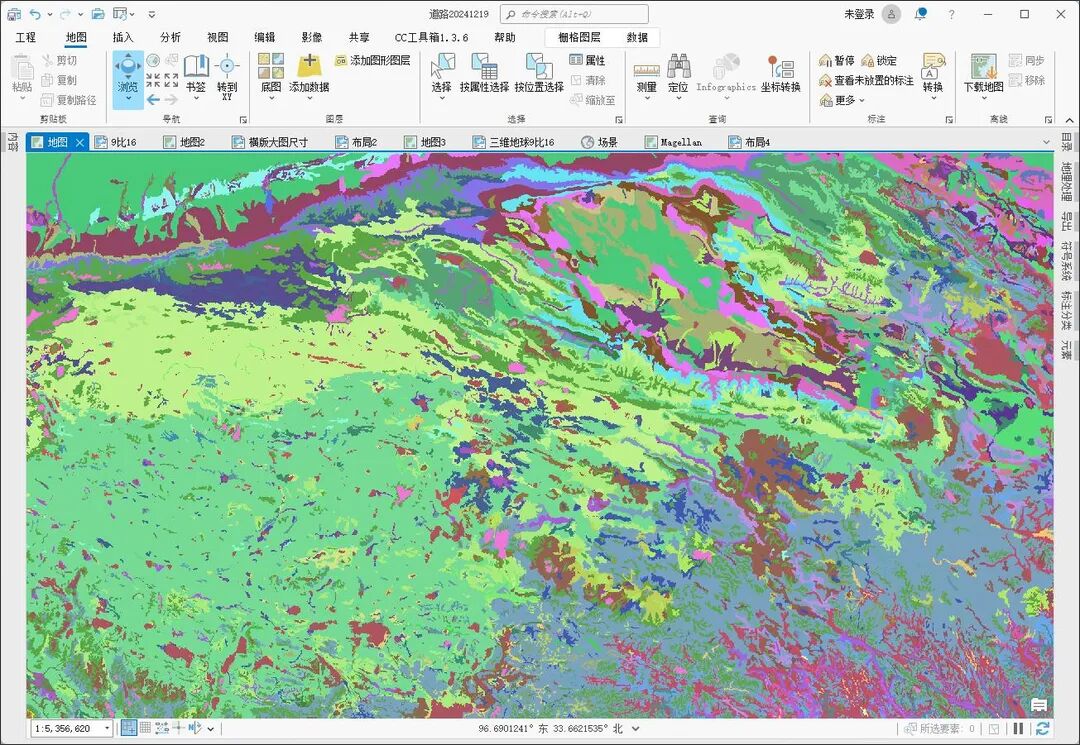The height and width of the screenshot is (745, 1080).
Task: Open the map scale 1:5,356,620 dropdown
Action: click(x=107, y=728)
